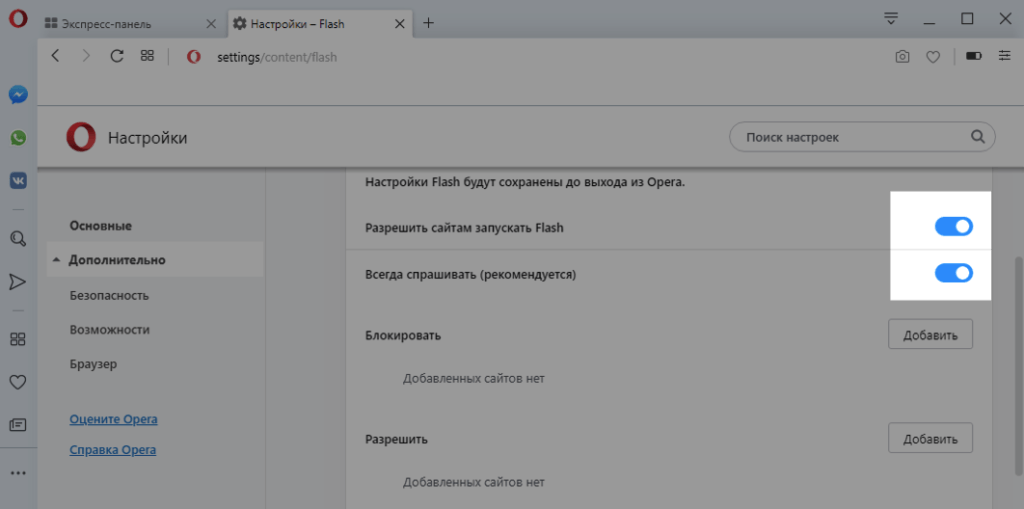Click Добавленных сайтов нет under Блокировать
Viewport: 1024px width, 509px height.
[473, 378]
